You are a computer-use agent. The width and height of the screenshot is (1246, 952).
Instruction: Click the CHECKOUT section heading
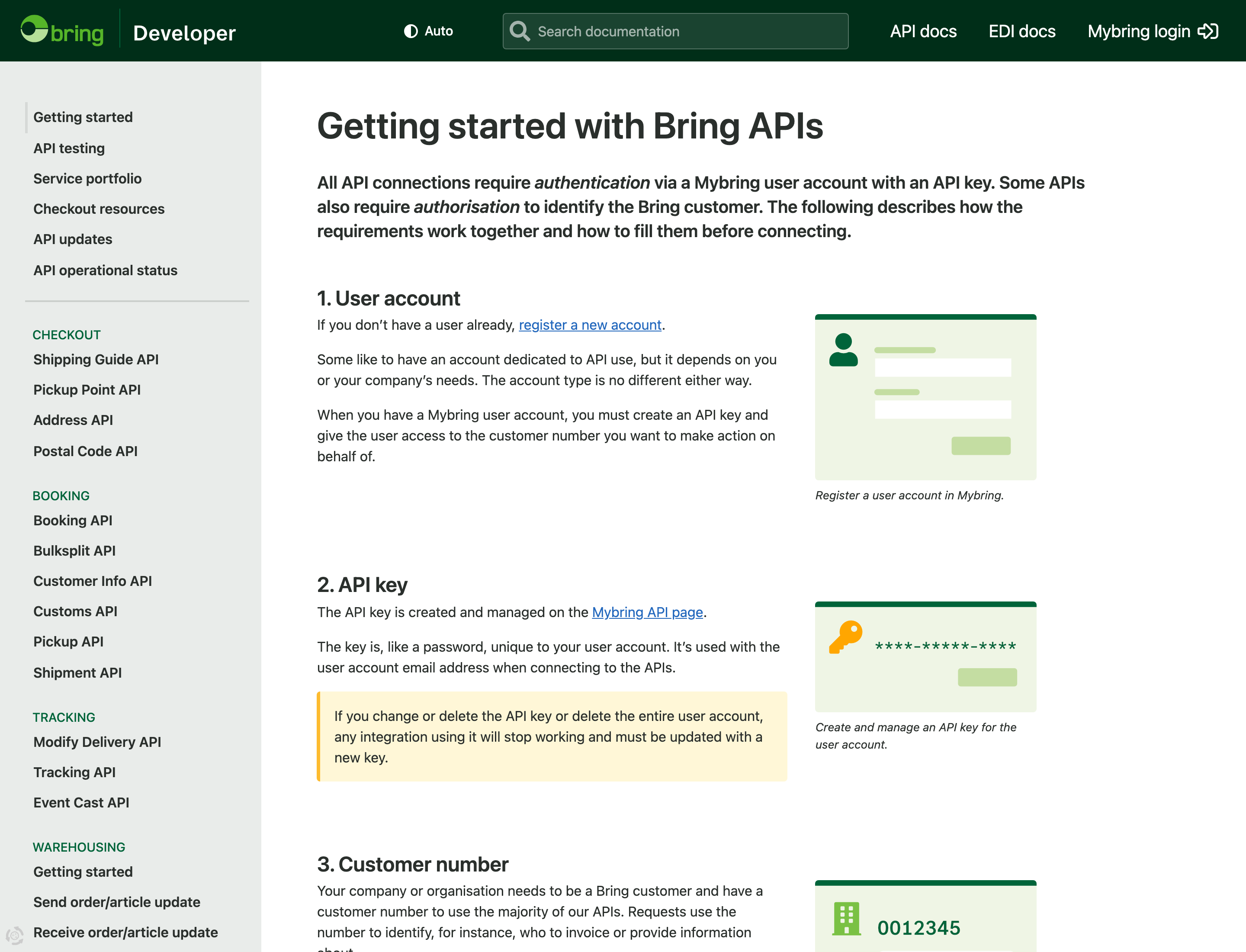point(66,335)
